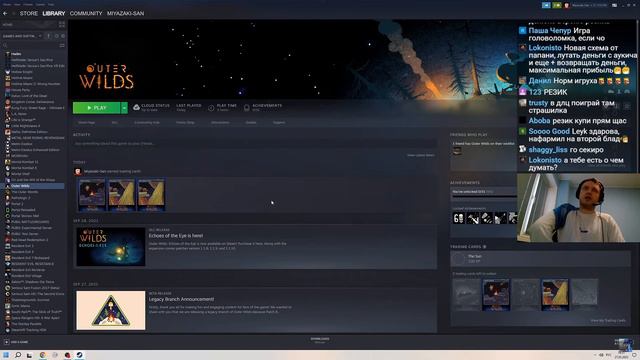Image resolution: width=640 pixels, height=360 pixels.
Task: Open the Steam menu in menu bar
Action: point(7,4)
